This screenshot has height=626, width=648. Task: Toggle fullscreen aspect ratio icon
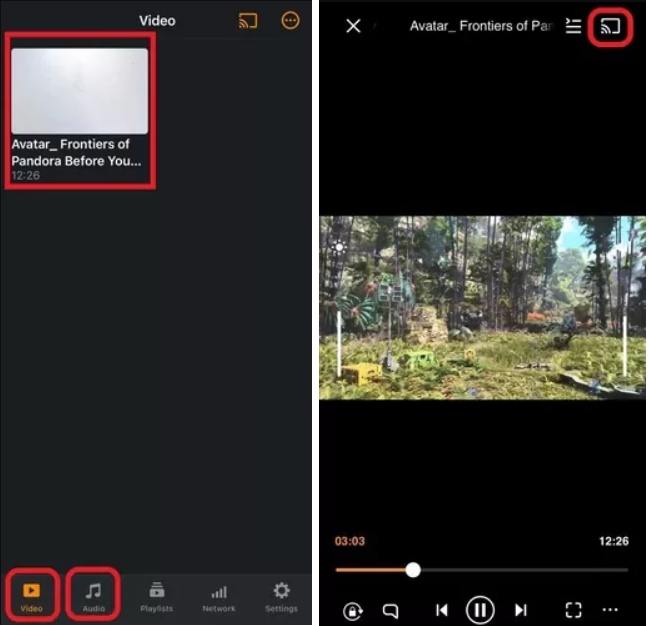(x=573, y=610)
